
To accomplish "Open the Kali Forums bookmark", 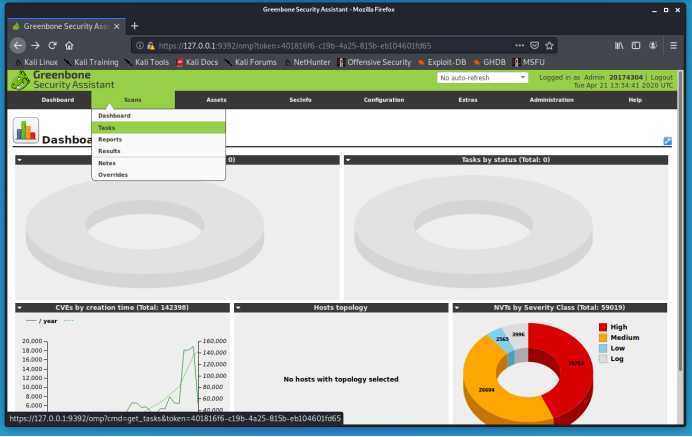I will pyautogui.click(x=251, y=62).
